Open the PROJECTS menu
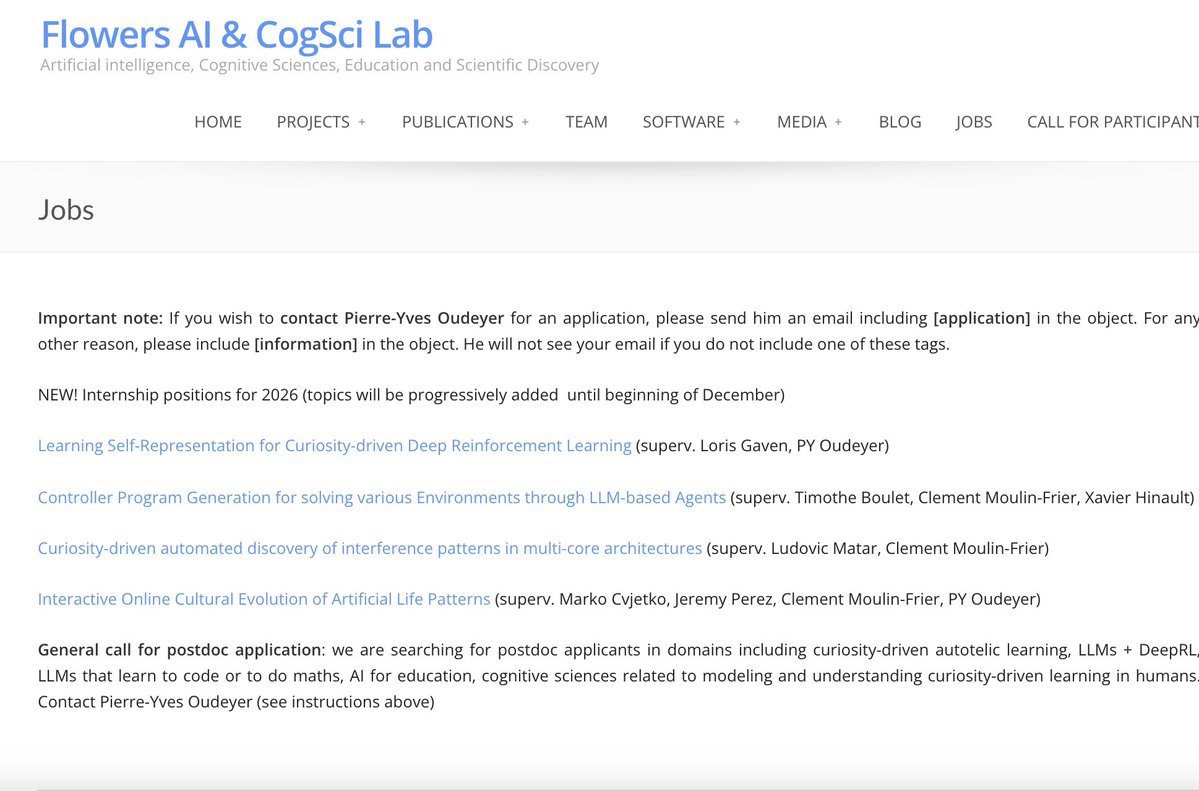This screenshot has width=1199, height=791. pos(313,122)
